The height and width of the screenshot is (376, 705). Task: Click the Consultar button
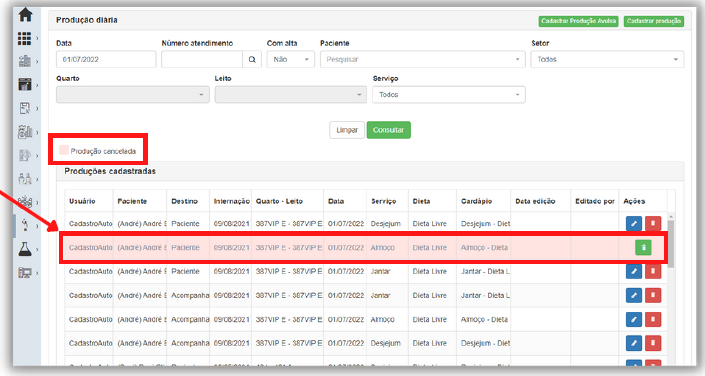pyautogui.click(x=388, y=130)
